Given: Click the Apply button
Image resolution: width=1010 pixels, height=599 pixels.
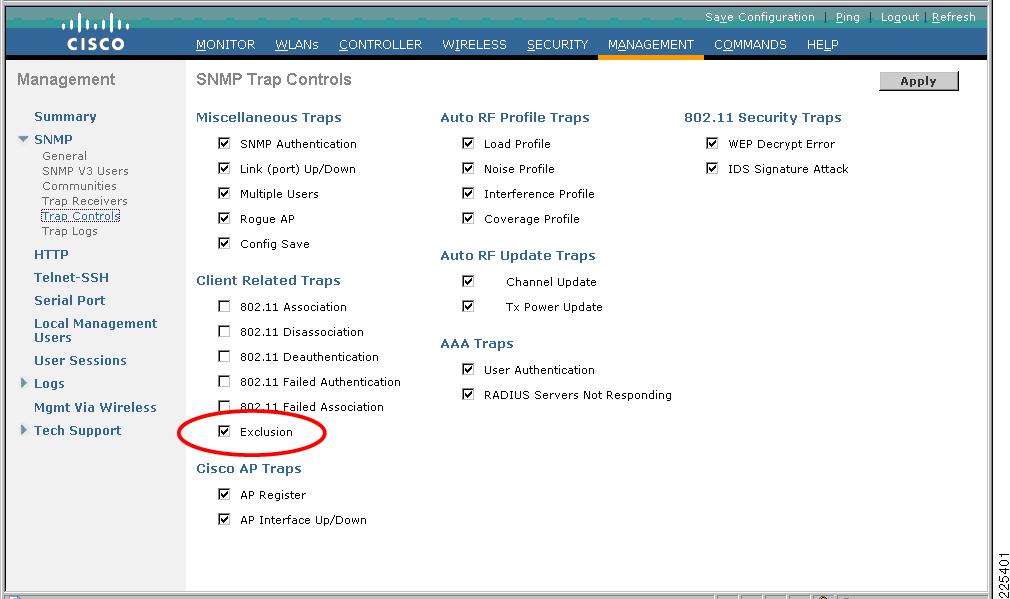Looking at the screenshot, I should coord(919,81).
